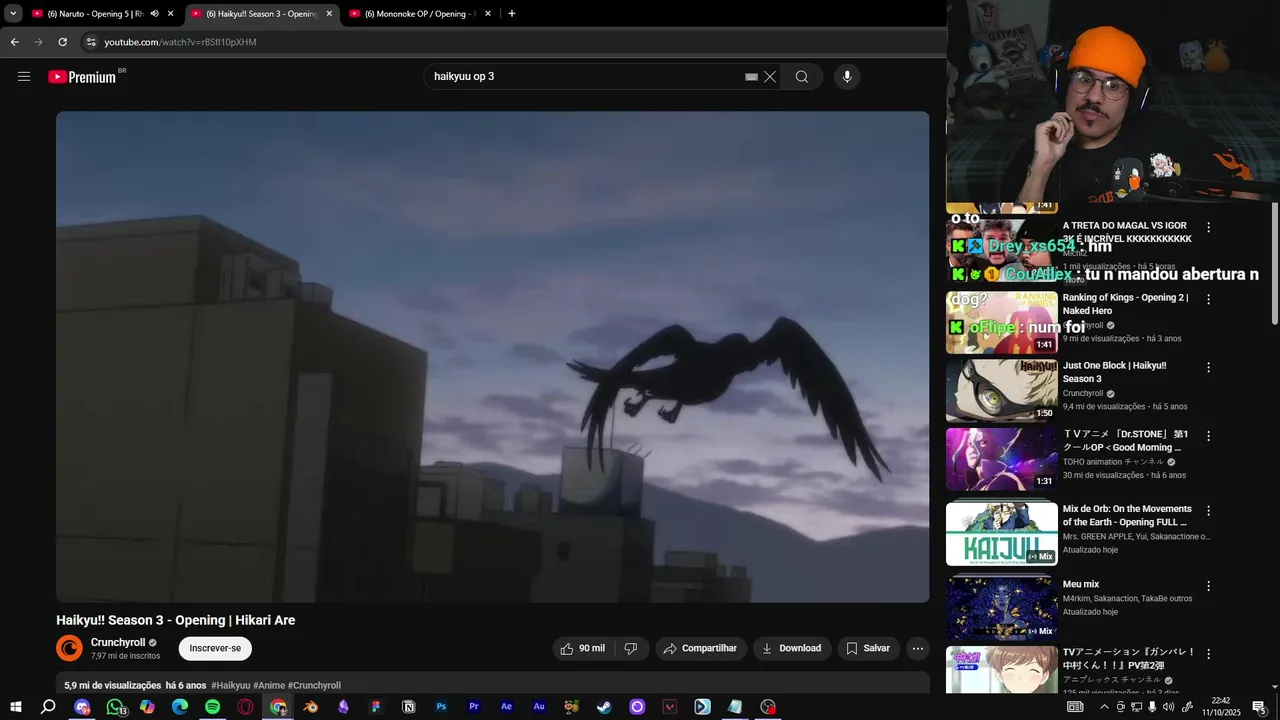Mute the Naruto Opening 5 tab audio

[x=154, y=14]
